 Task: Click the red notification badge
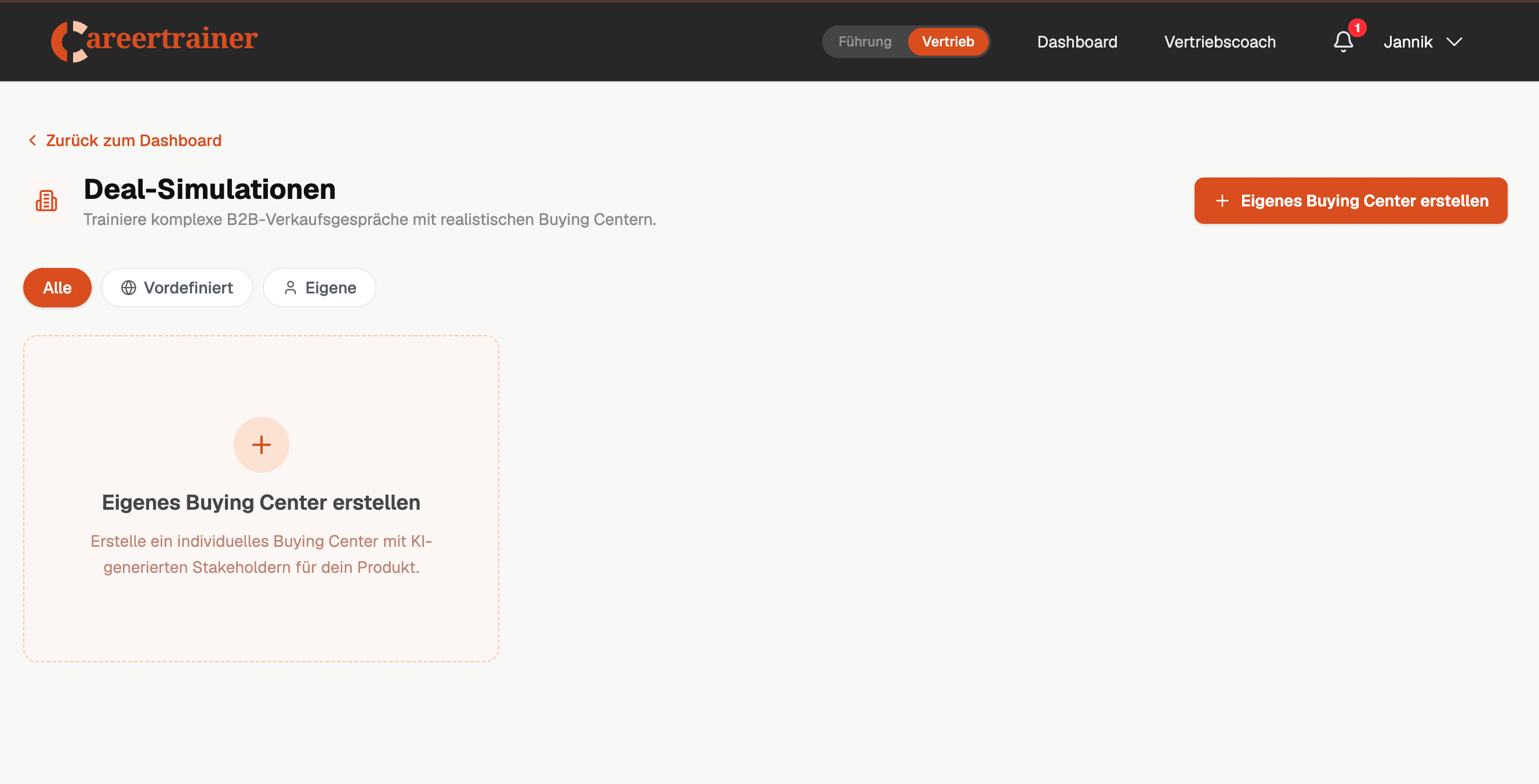pyautogui.click(x=1357, y=27)
